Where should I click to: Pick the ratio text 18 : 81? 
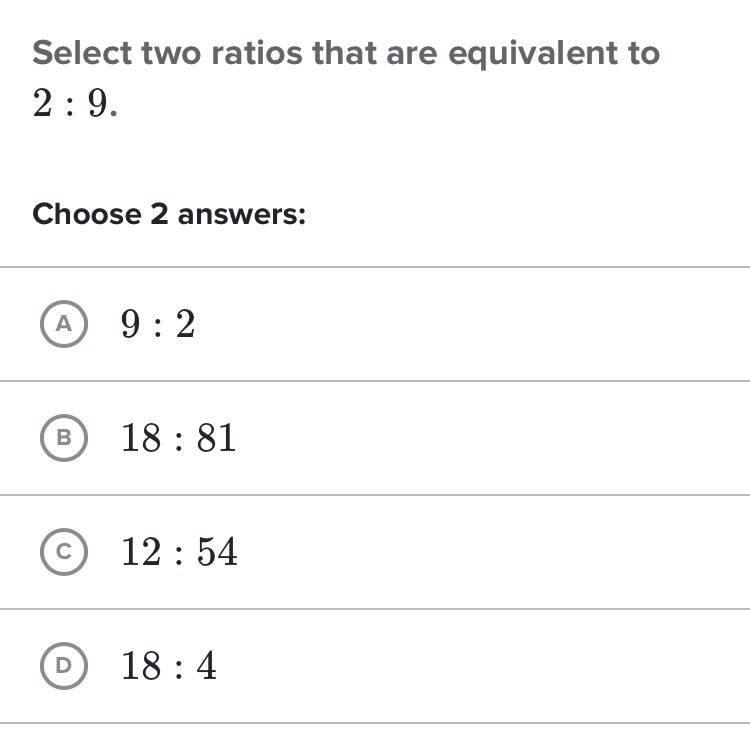tap(178, 438)
